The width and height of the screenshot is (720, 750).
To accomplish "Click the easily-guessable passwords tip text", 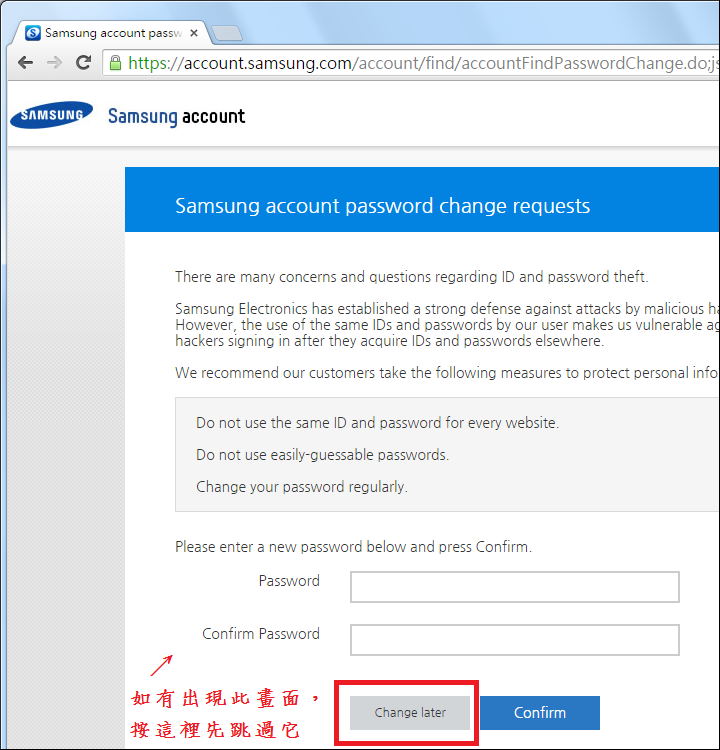I will pyautogui.click(x=322, y=455).
